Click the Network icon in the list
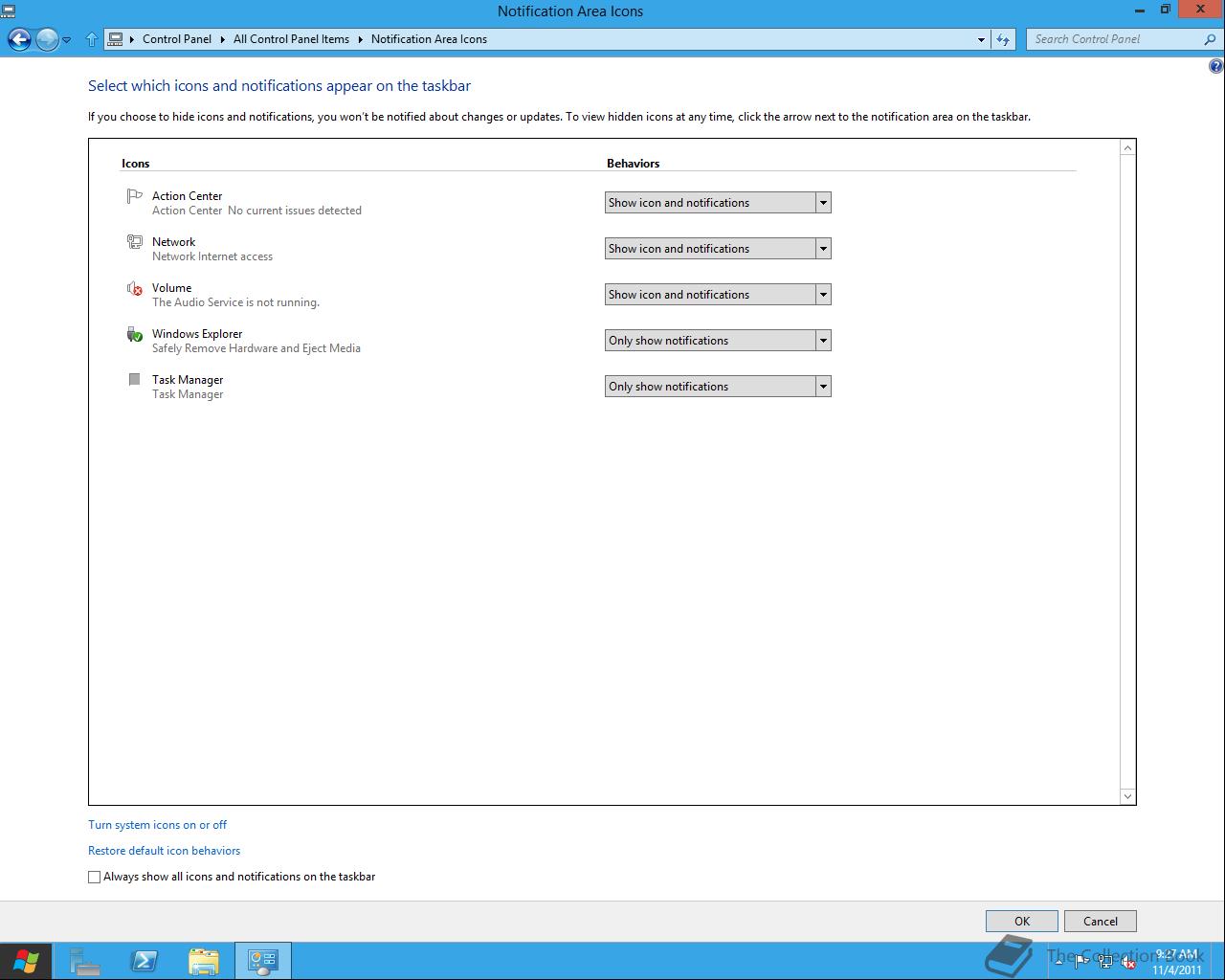The width and height of the screenshot is (1225, 980). (135, 242)
